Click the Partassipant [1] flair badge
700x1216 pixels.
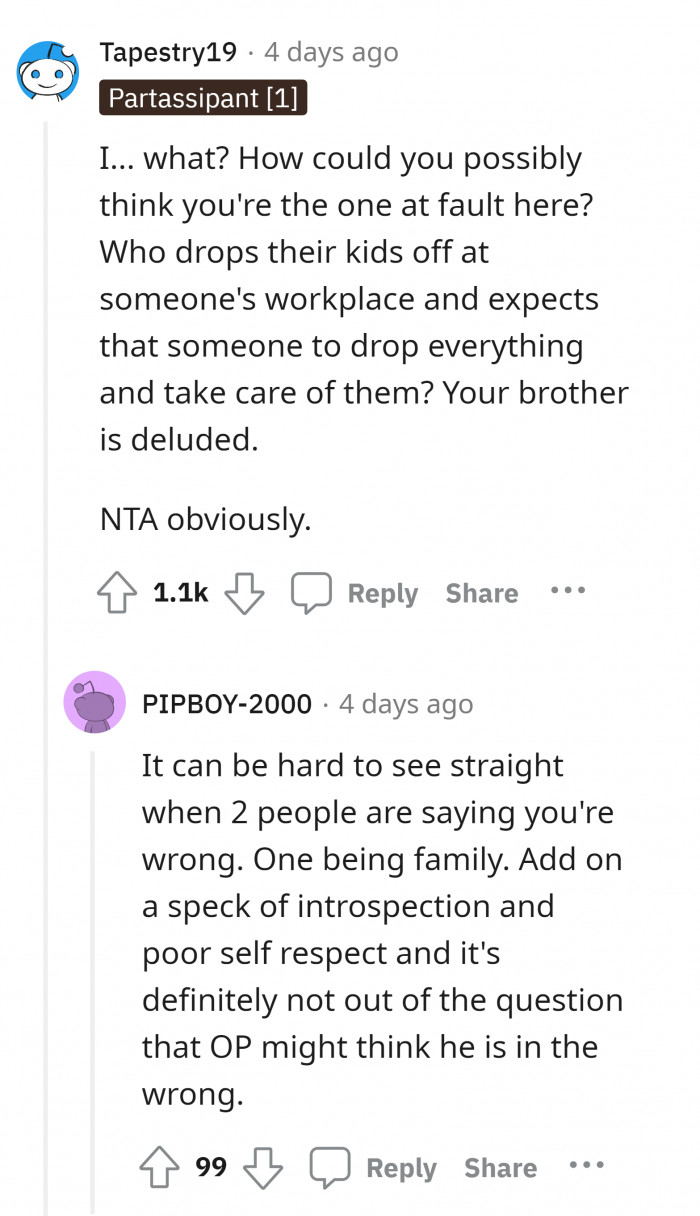[203, 98]
